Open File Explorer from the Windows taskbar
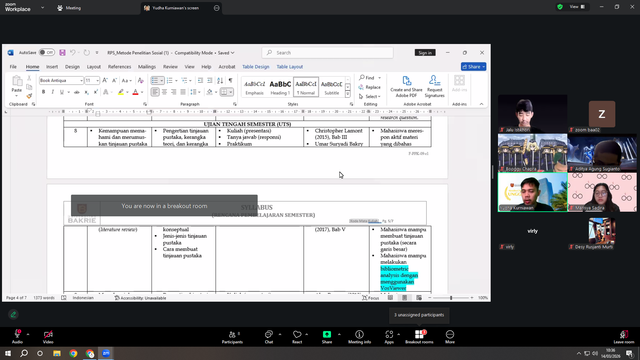 (x=57, y=353)
